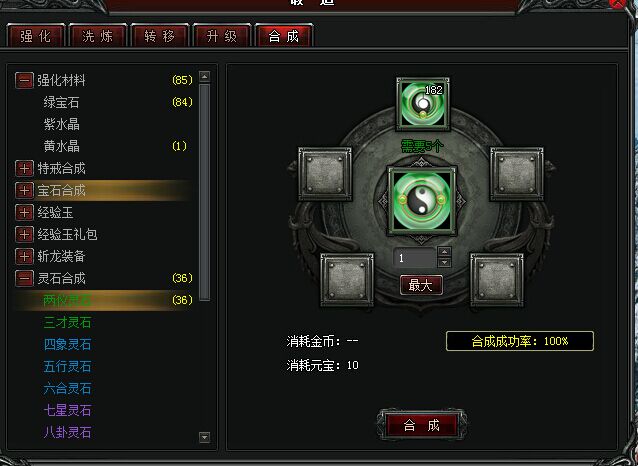Collapse the 灵石合成 category
The image size is (638, 466).
tap(24, 278)
